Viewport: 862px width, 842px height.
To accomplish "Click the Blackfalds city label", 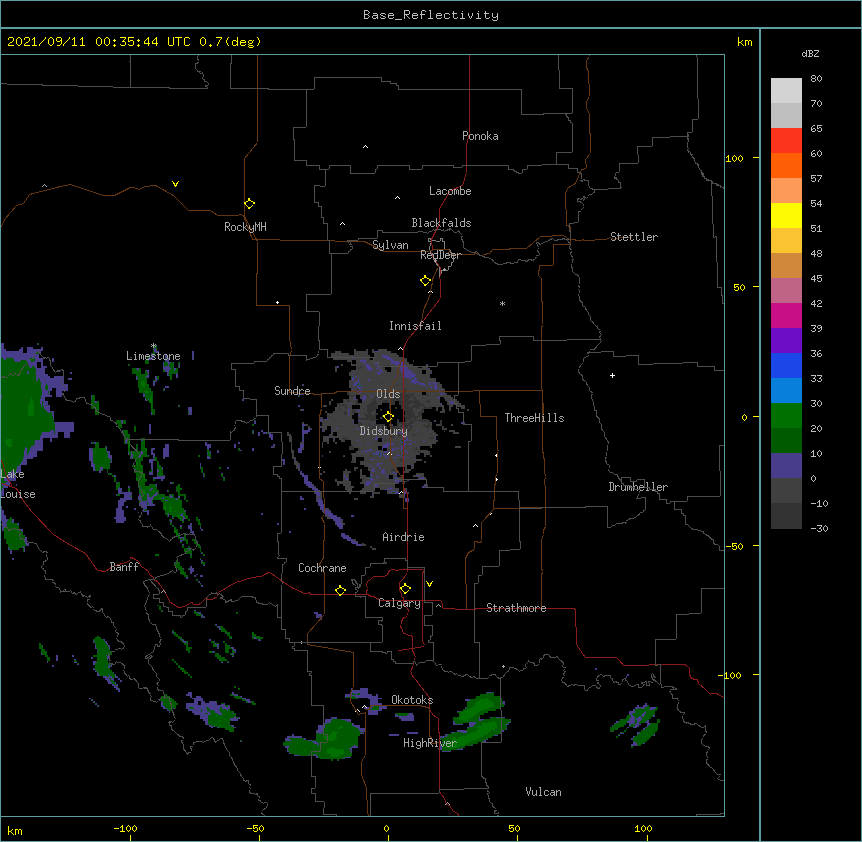I will [x=441, y=223].
